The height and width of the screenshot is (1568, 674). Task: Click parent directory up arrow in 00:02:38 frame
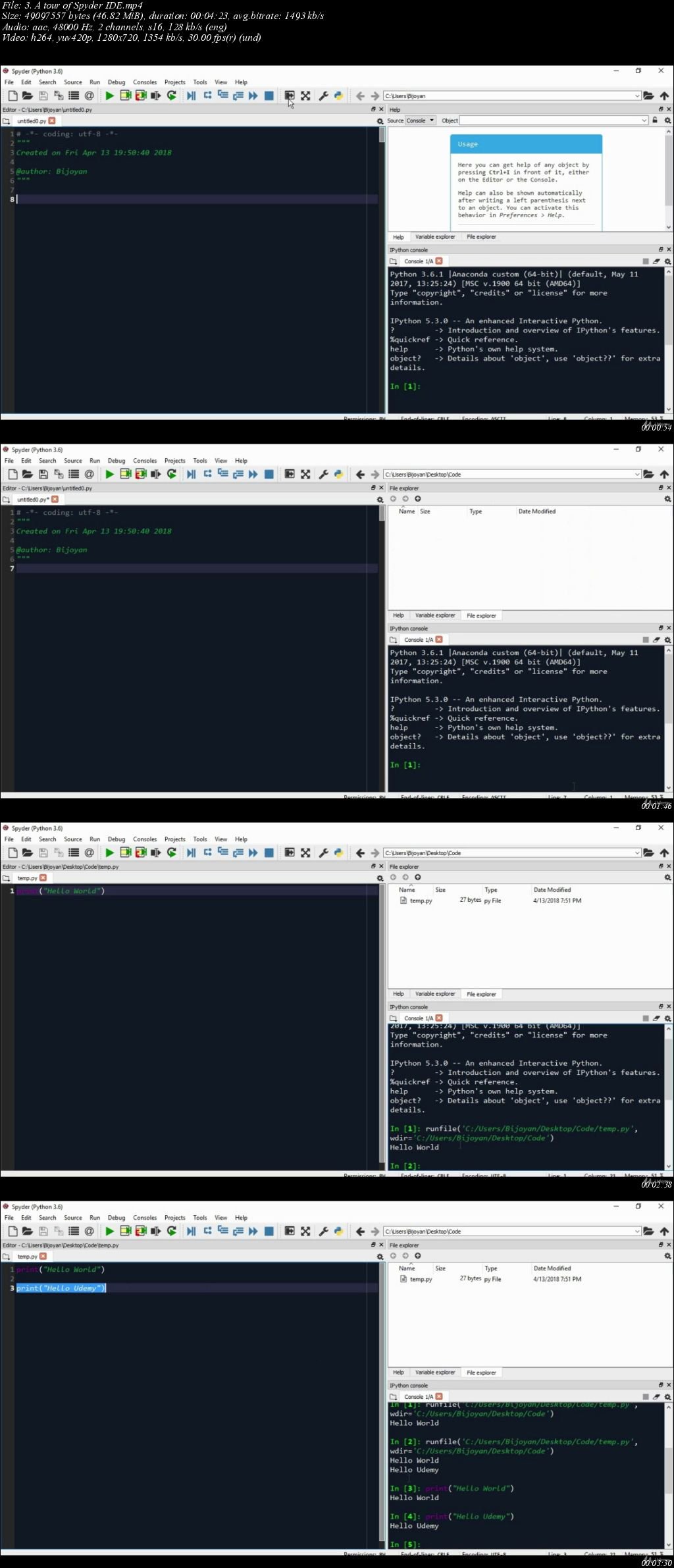(664, 852)
